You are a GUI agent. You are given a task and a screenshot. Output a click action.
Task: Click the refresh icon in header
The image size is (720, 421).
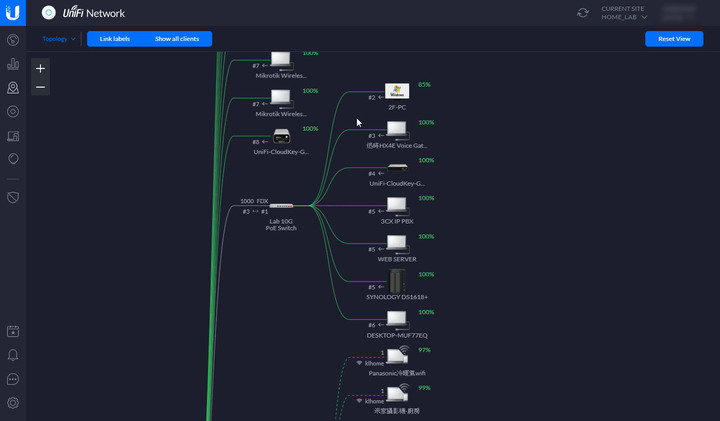(x=583, y=13)
